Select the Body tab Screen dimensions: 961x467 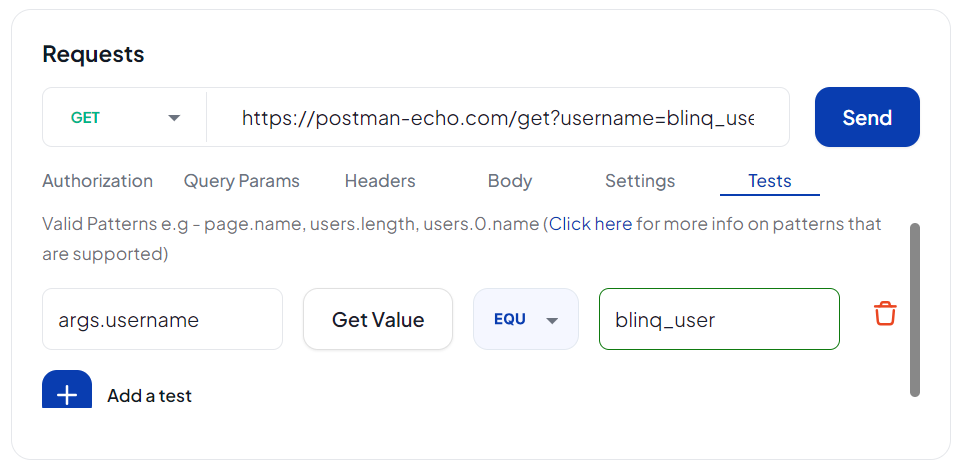510,181
